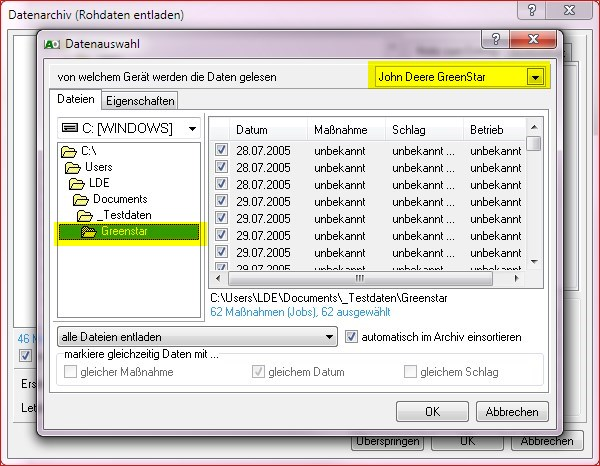
Task: Toggle 'gleicher Maßnahme' checkbox
Action: click(x=70, y=372)
